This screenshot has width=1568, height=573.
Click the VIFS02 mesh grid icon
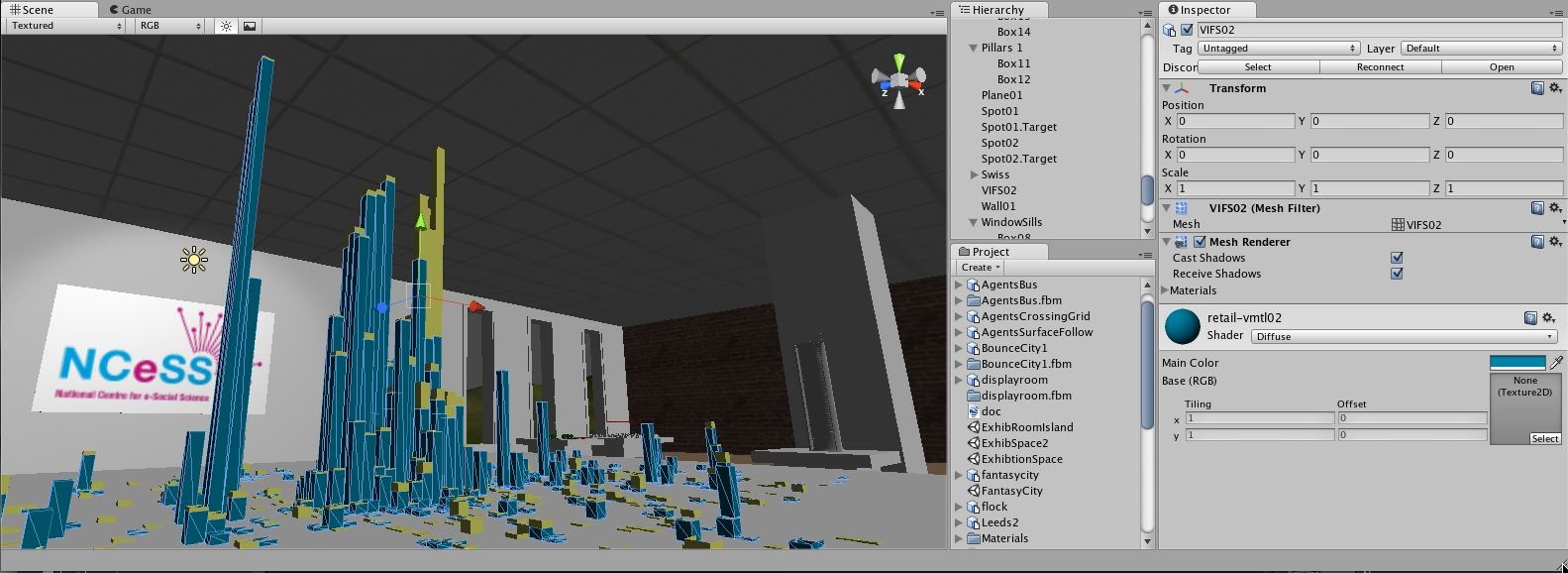(x=1398, y=225)
